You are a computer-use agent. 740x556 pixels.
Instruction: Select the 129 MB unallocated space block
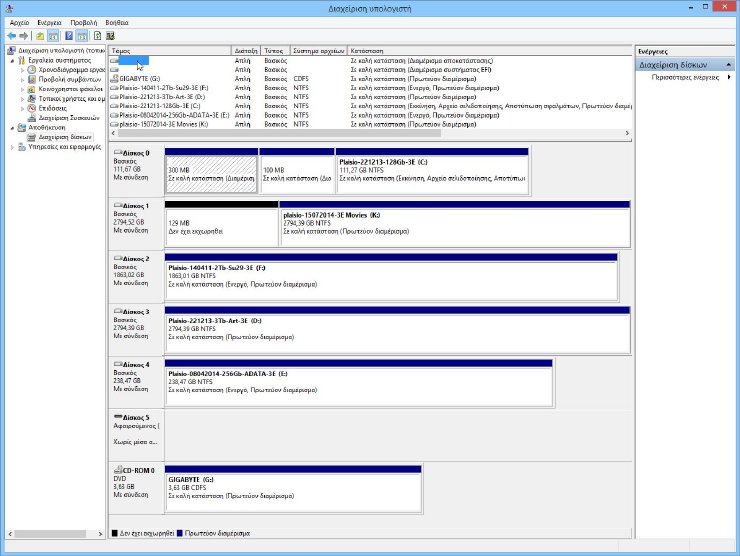(221, 224)
